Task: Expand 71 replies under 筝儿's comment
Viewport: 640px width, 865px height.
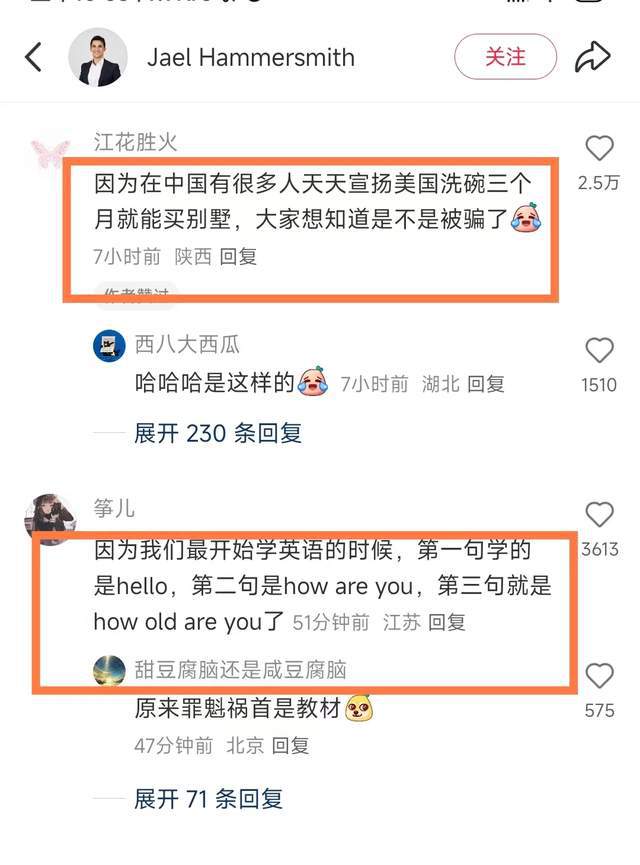Action: 209,799
